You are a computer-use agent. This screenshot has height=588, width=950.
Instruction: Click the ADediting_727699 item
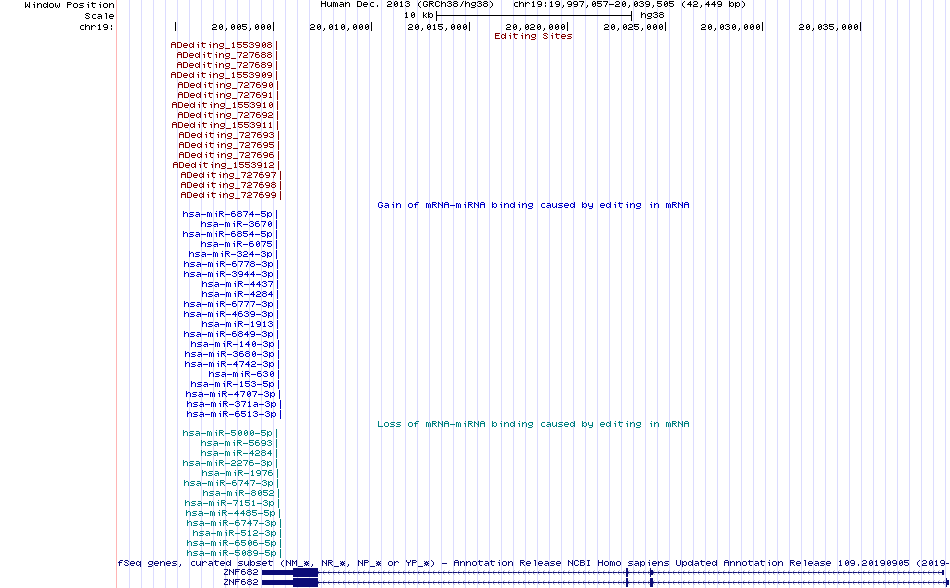[x=228, y=195]
